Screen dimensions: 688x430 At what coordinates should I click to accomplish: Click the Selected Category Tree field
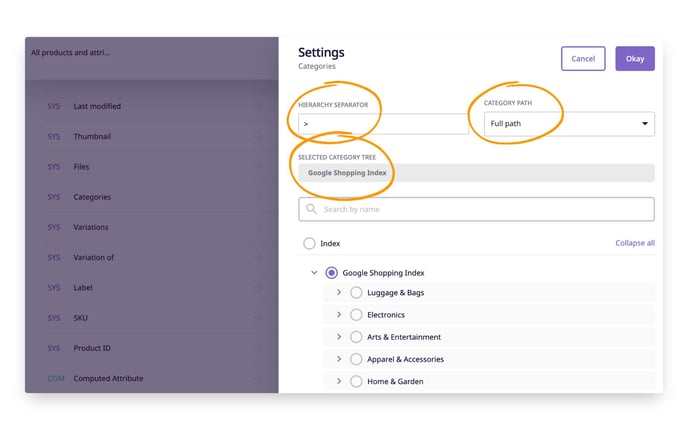click(476, 173)
